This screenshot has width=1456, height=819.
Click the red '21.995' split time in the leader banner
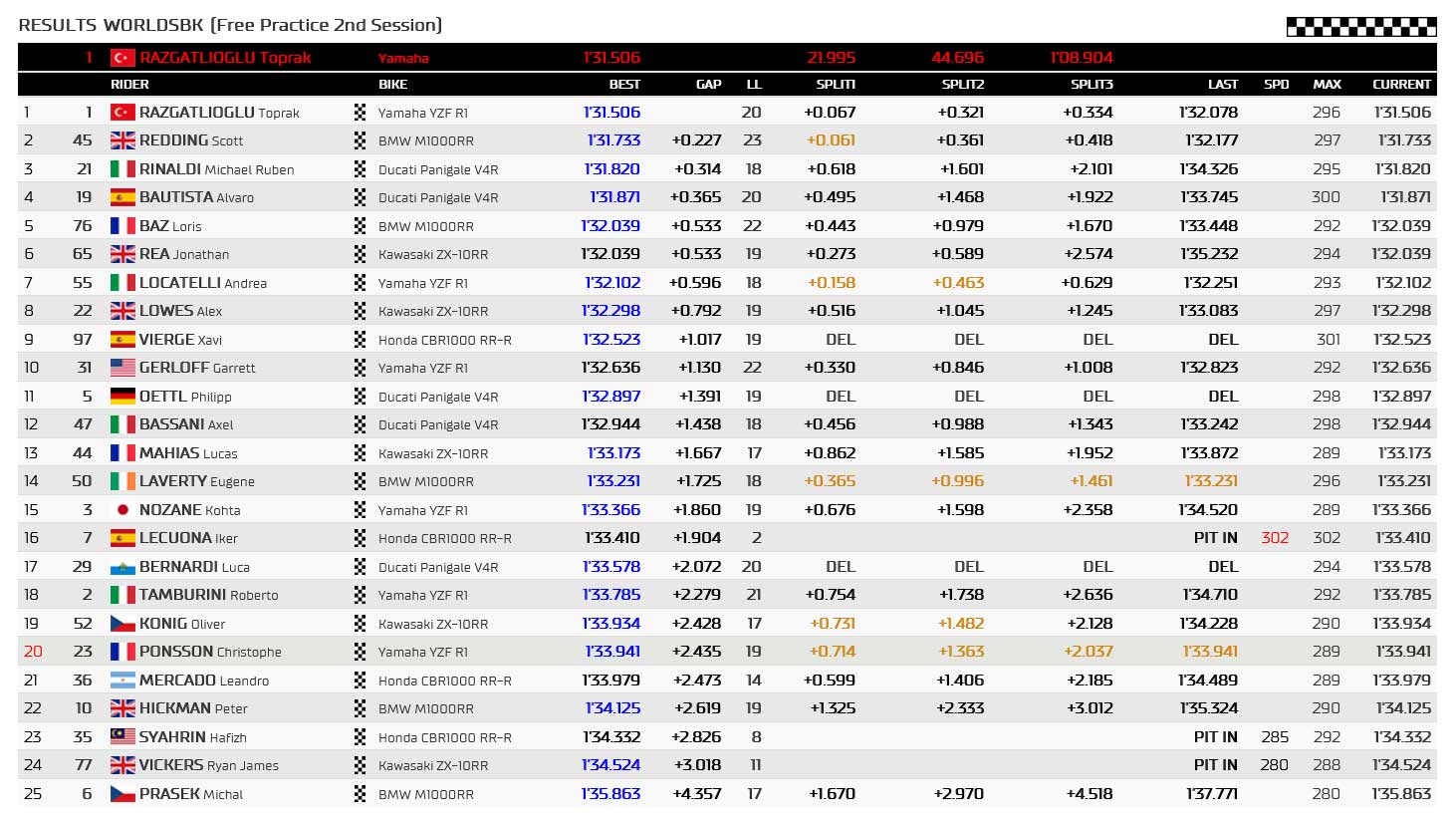pos(831,58)
